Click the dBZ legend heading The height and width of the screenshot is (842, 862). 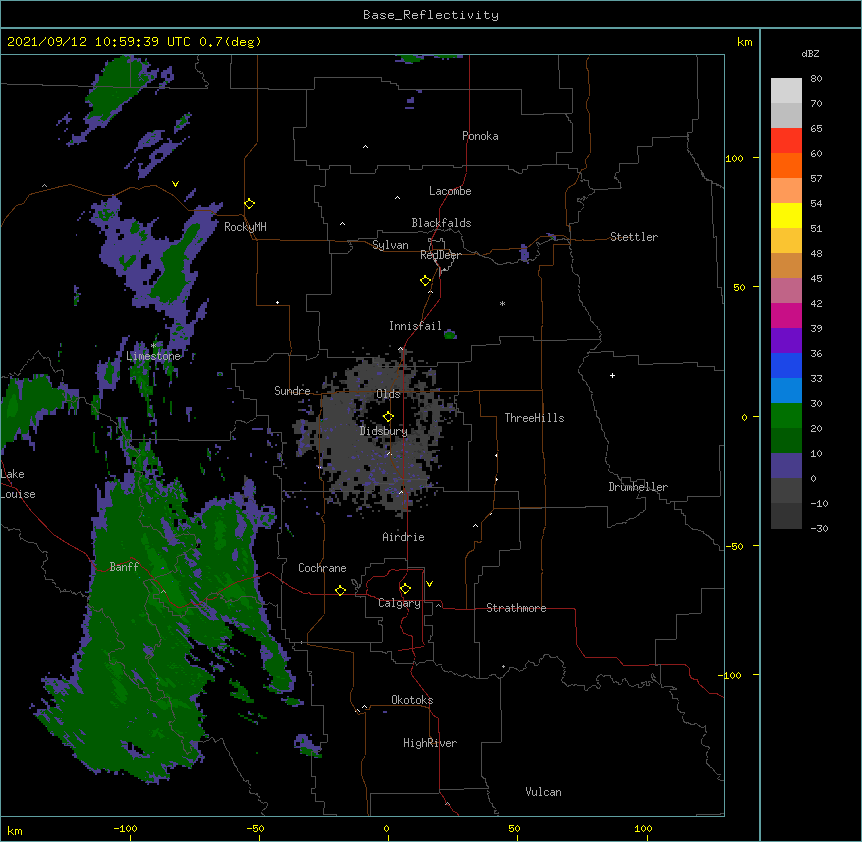pyautogui.click(x=810, y=54)
